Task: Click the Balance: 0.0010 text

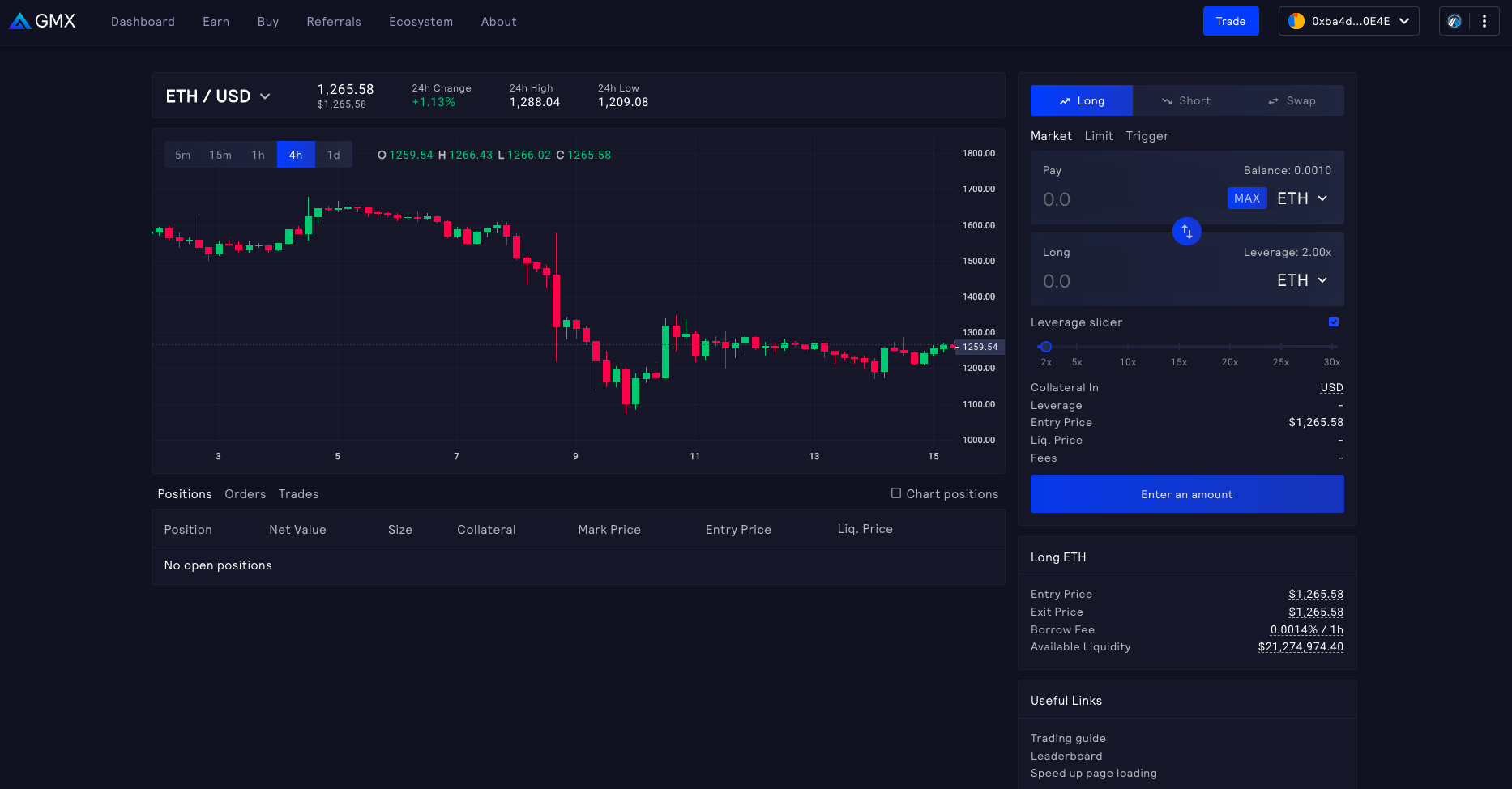Action: [1288, 170]
